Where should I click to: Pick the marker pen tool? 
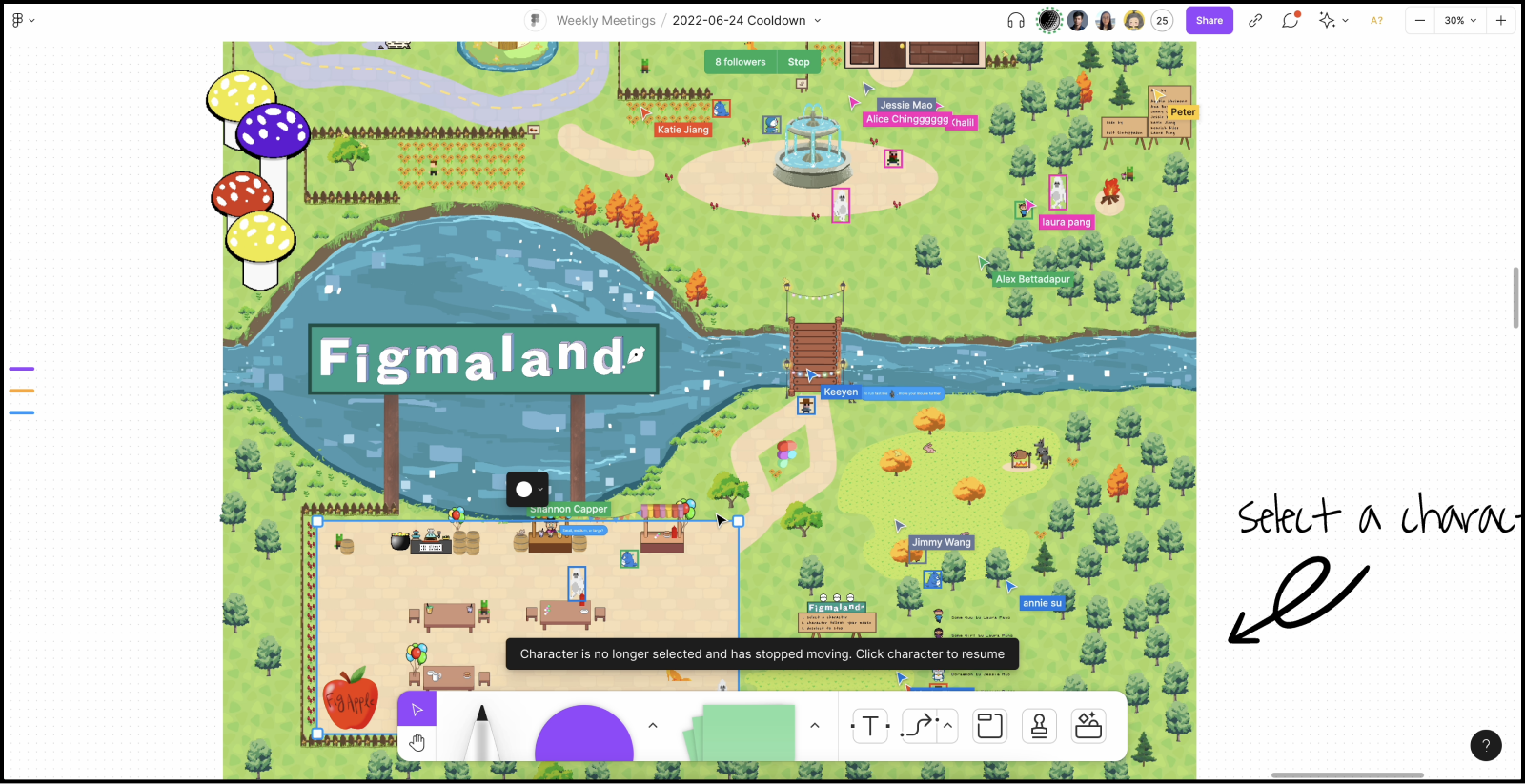pos(481,732)
